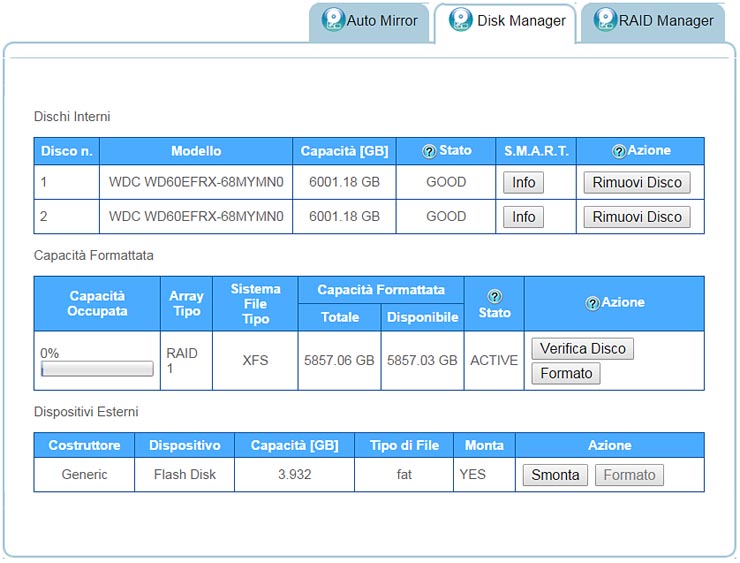Click the WDC WD60EFRX-68MYMN0 model cell of disk 1

(196, 183)
